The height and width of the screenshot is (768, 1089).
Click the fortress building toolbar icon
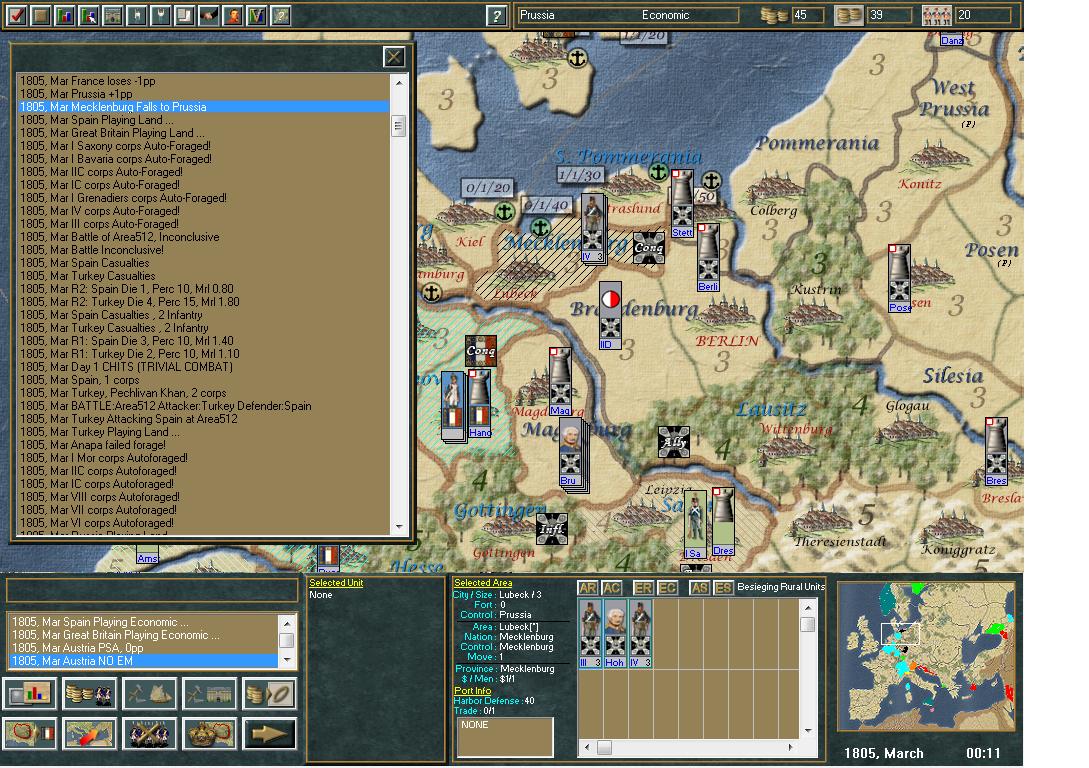[113, 15]
